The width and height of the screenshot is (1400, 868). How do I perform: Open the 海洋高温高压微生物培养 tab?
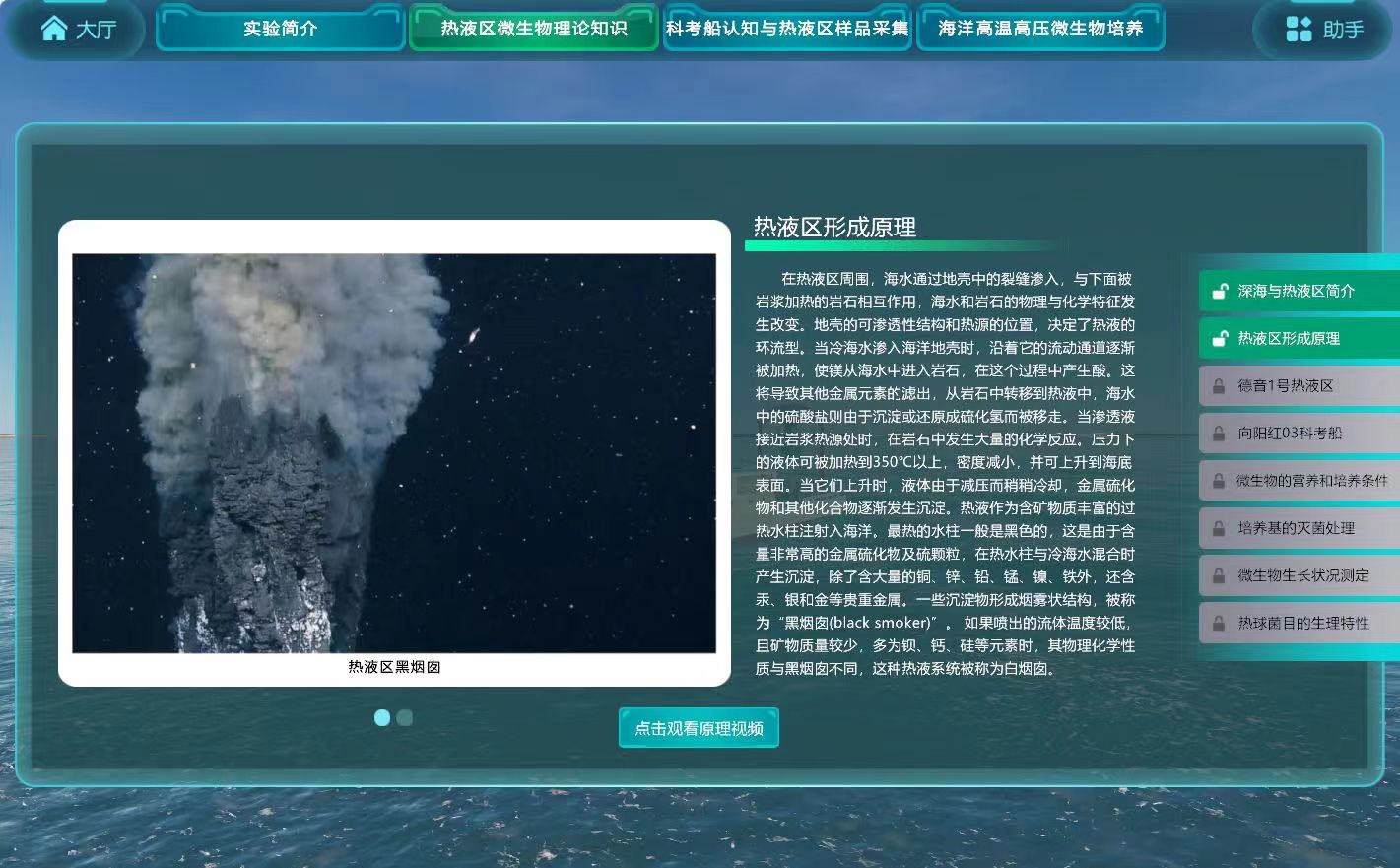pyautogui.click(x=1039, y=29)
